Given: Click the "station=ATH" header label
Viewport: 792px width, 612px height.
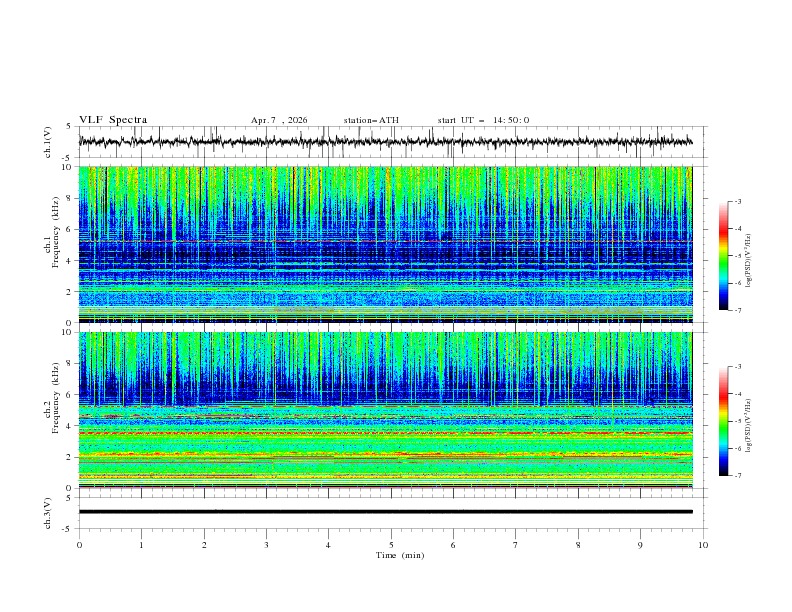Looking at the screenshot, I should (x=371, y=120).
